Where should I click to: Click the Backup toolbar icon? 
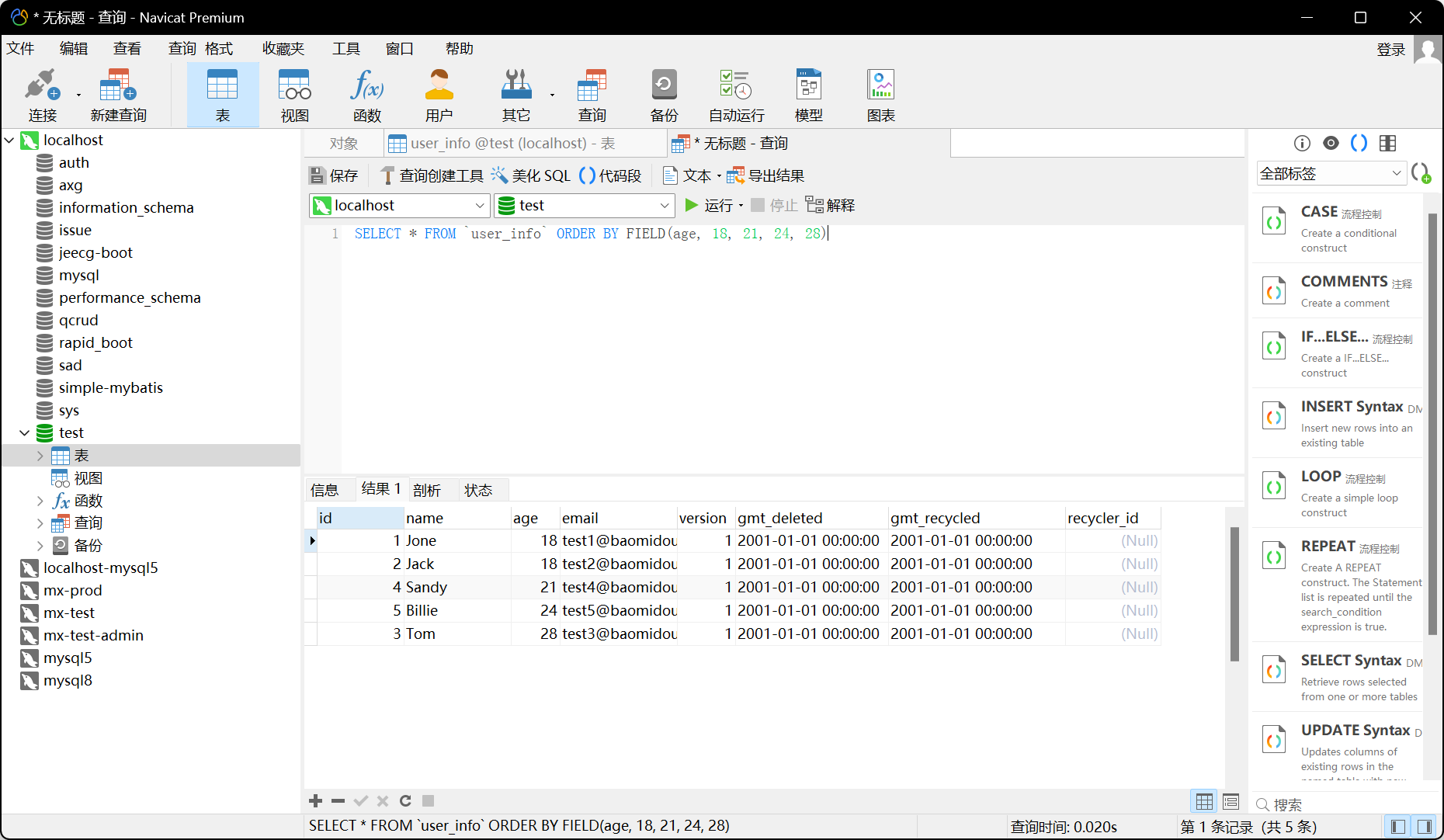pyautogui.click(x=664, y=95)
